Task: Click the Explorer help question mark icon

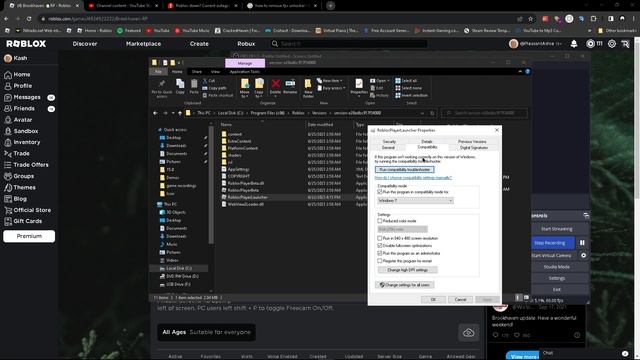Action: coord(527,71)
